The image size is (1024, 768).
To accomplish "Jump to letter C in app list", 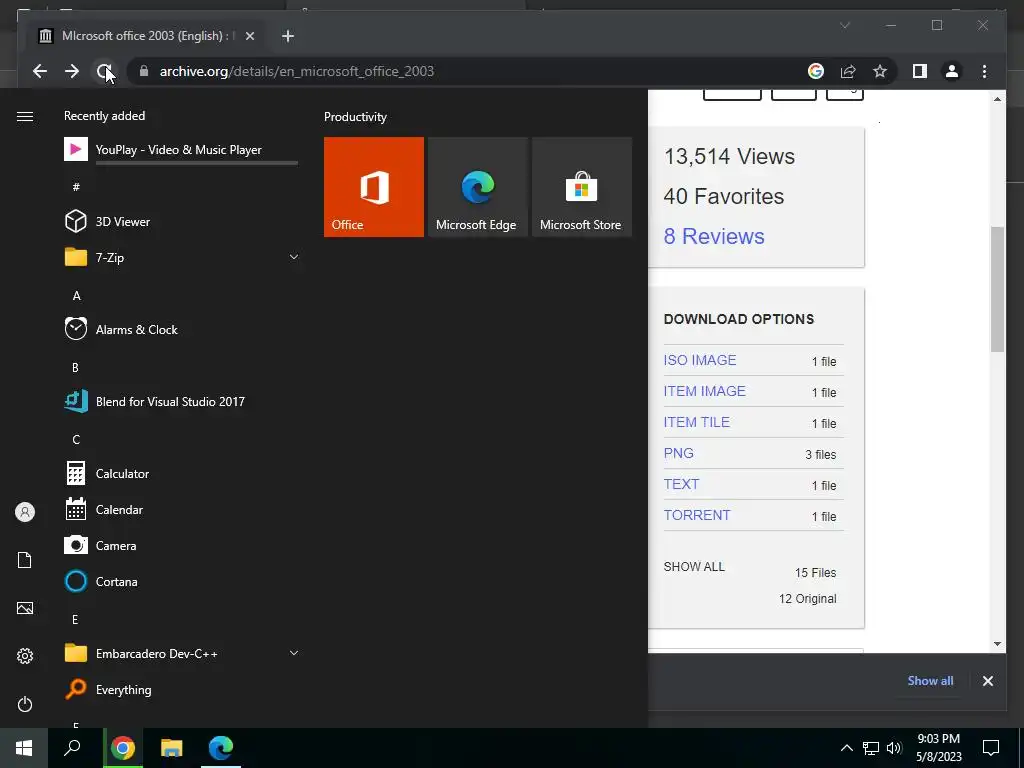I will coord(76,440).
